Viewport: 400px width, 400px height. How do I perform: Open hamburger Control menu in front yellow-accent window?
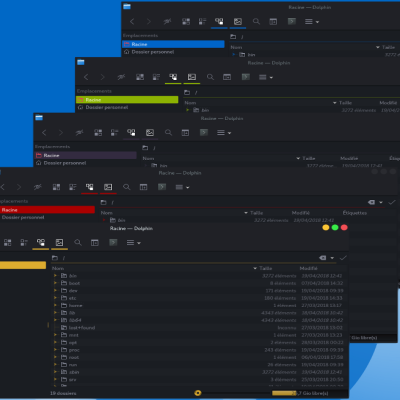[134, 243]
